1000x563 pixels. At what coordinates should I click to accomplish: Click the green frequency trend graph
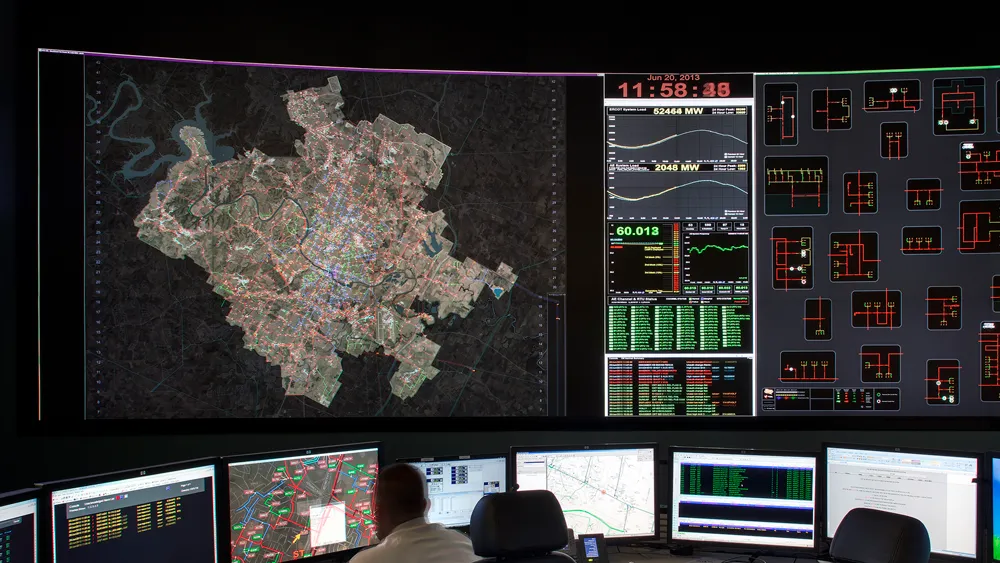[716, 257]
